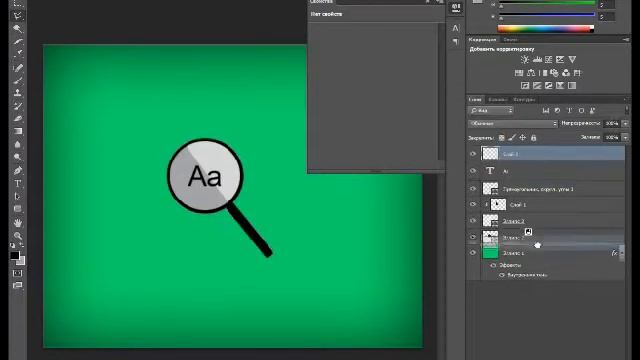Add a Vibrance adjustment
The height and width of the screenshot is (360, 640).
coord(572,60)
